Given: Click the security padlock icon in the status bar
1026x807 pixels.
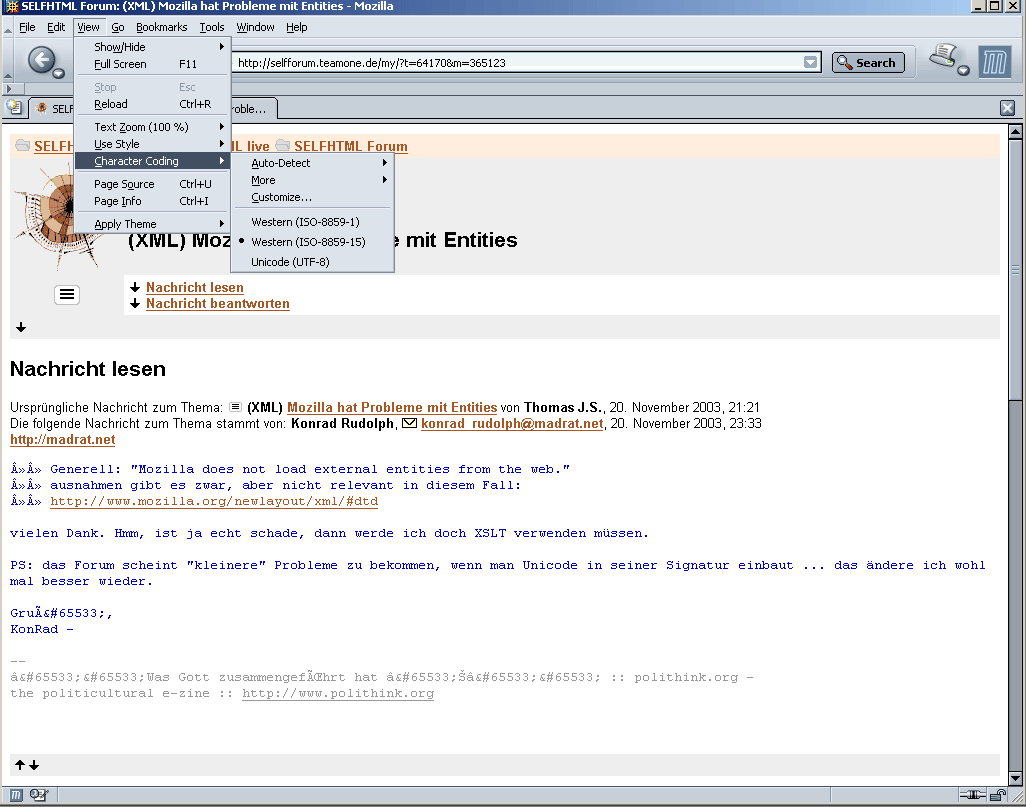Looking at the screenshot, I should coord(997,795).
